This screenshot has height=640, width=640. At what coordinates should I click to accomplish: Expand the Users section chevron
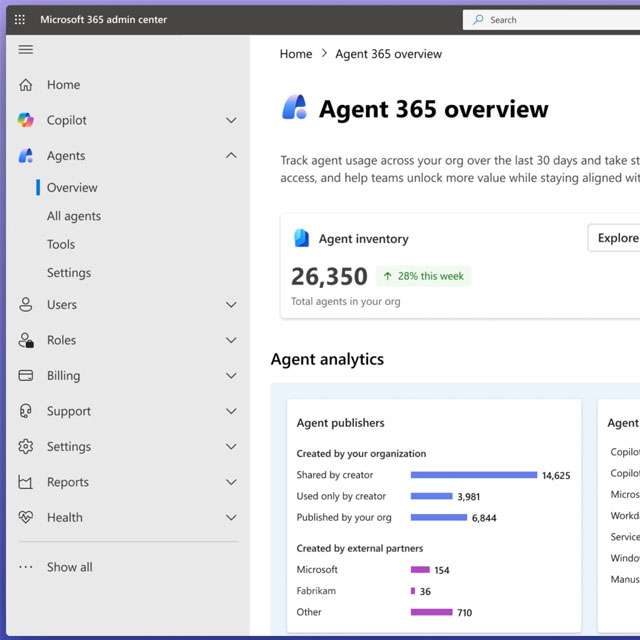[231, 305]
